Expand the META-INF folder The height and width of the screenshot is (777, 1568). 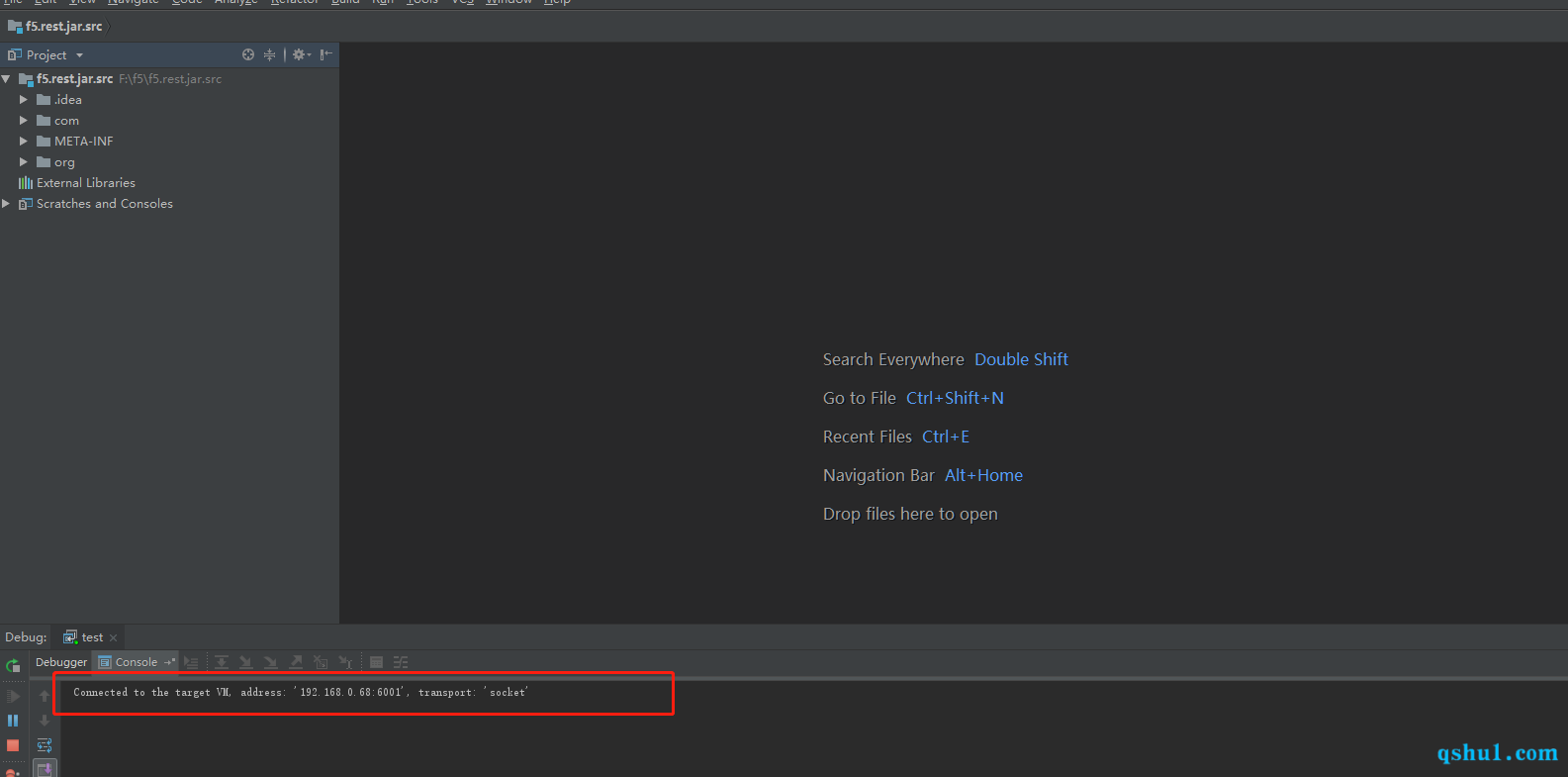point(24,142)
